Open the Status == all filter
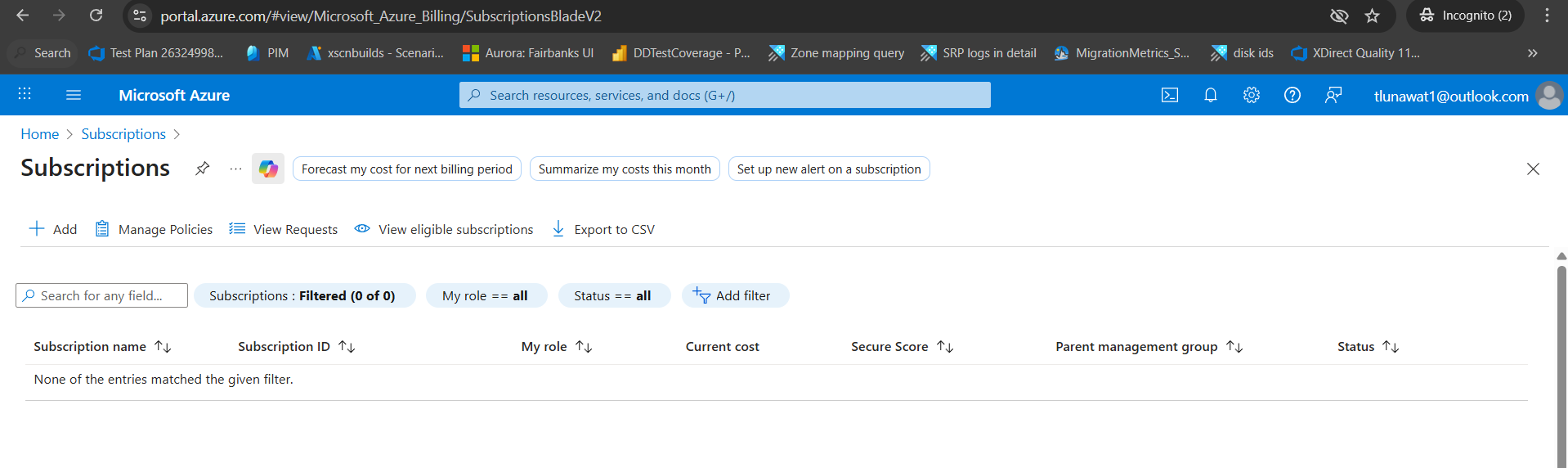Image resolution: width=1568 pixels, height=468 pixels. 614,295
